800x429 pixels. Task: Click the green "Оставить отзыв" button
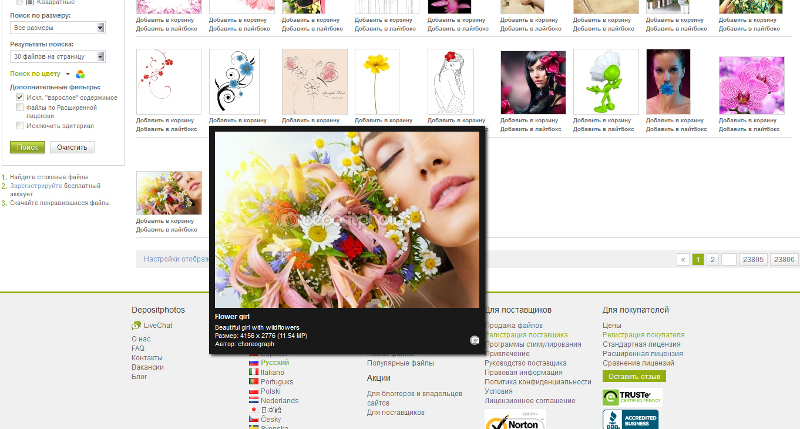coord(634,376)
